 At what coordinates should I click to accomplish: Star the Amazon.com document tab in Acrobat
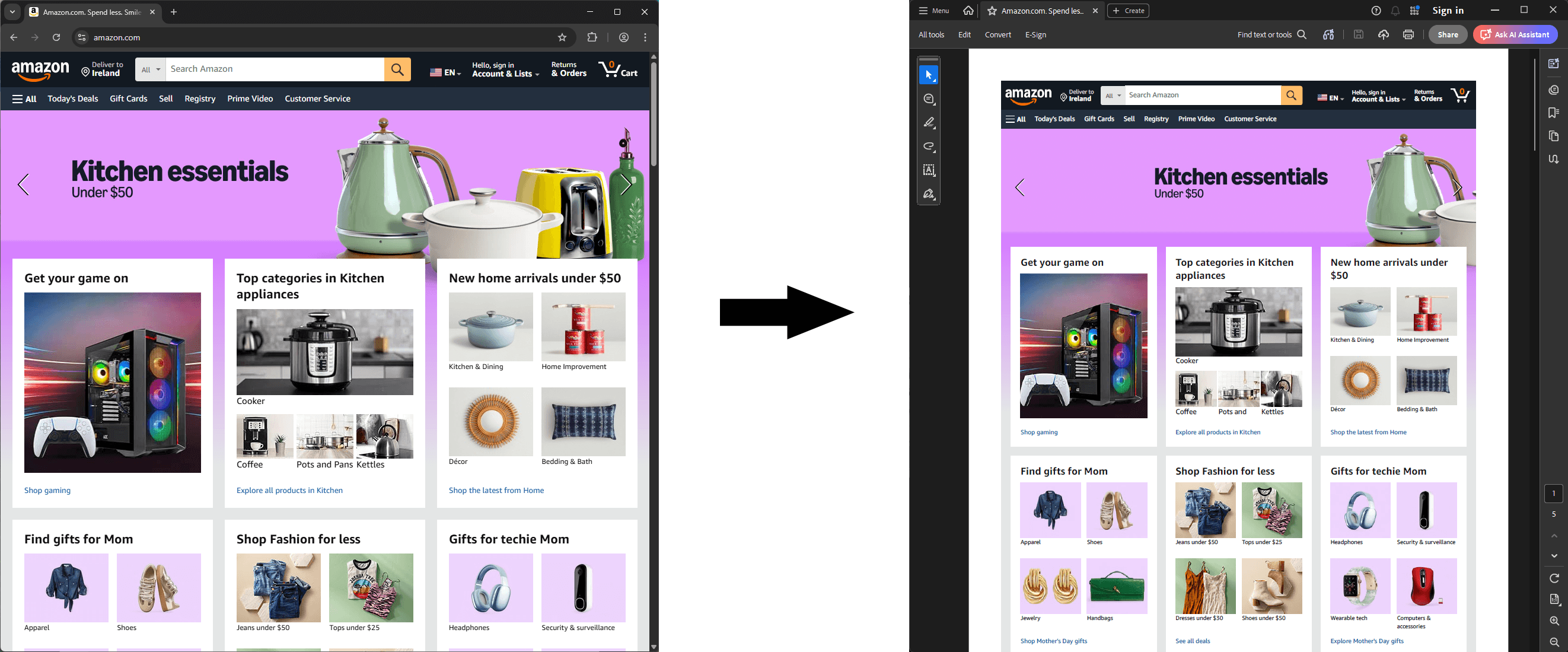992,11
